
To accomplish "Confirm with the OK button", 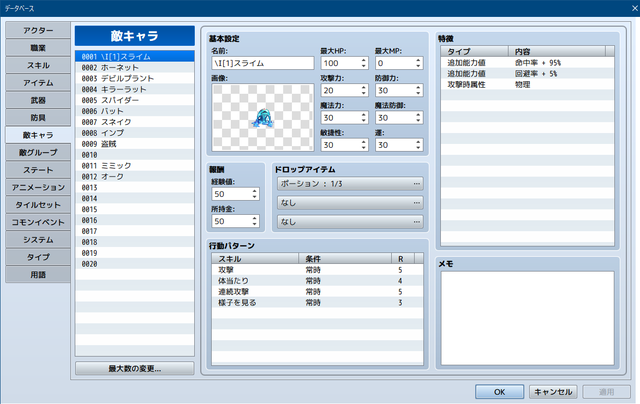I will [500, 392].
